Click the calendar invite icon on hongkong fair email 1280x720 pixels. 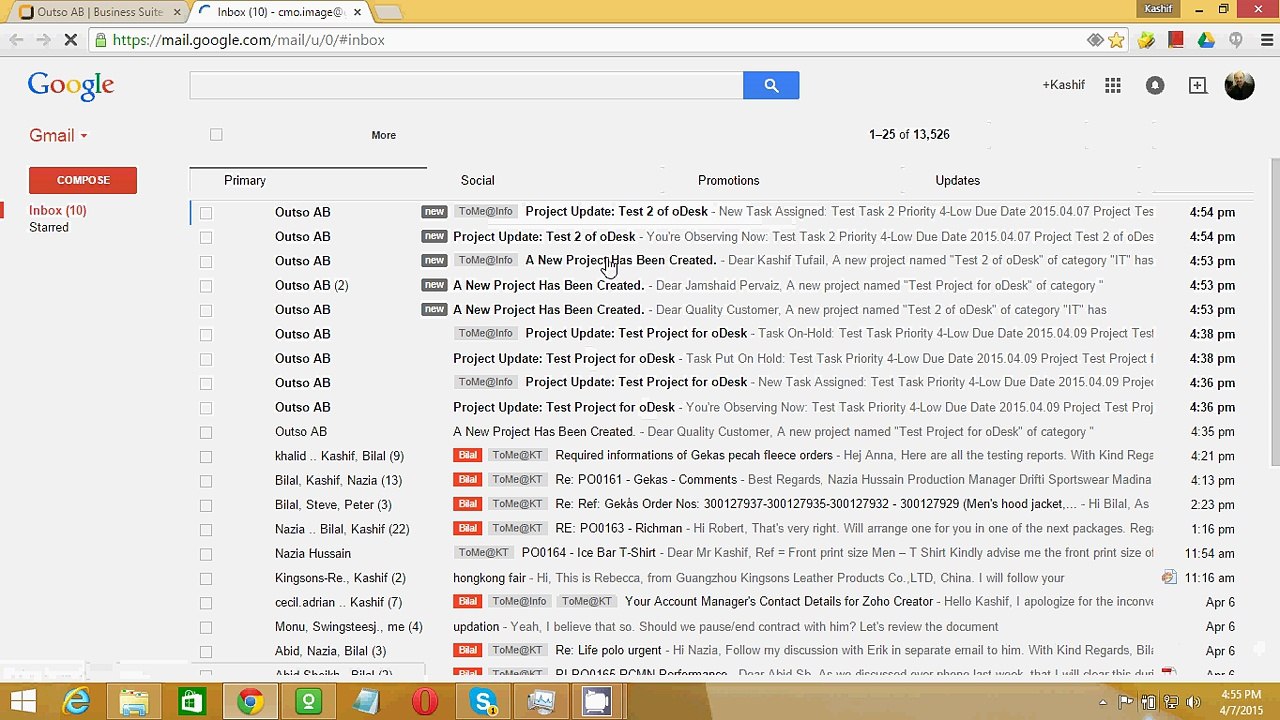coord(1168,577)
